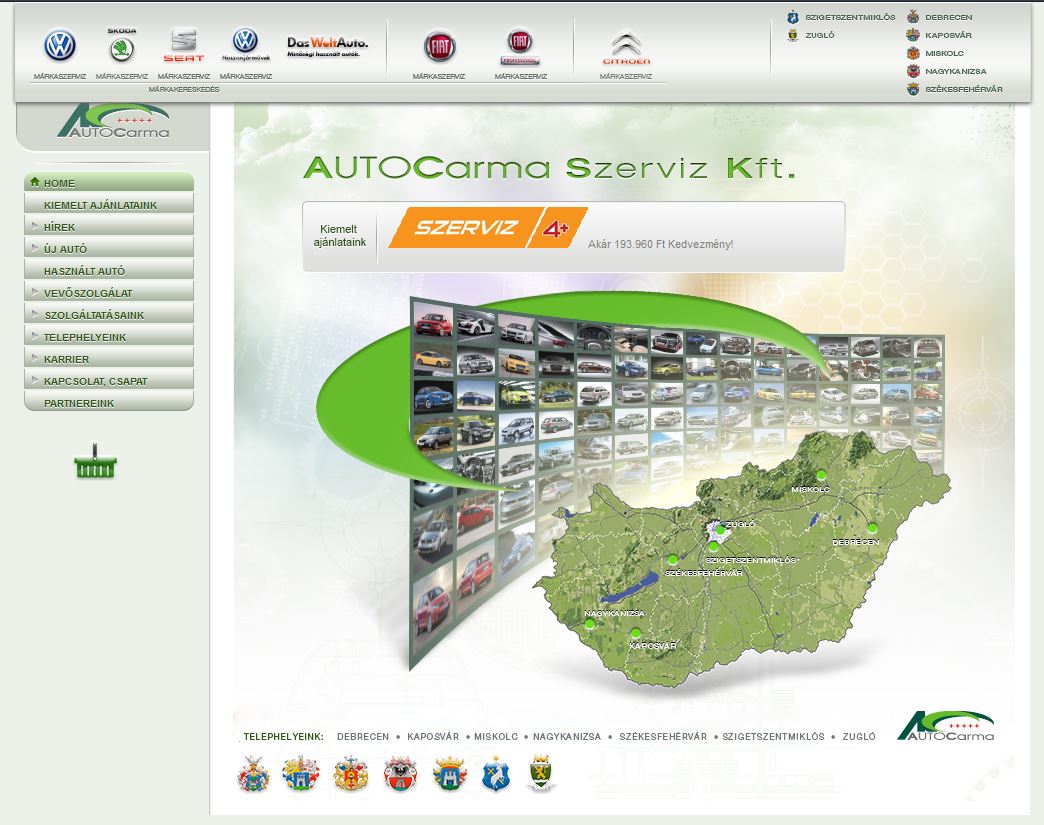Click the third coat of arms in the bottom row
The image size is (1044, 825).
click(351, 774)
